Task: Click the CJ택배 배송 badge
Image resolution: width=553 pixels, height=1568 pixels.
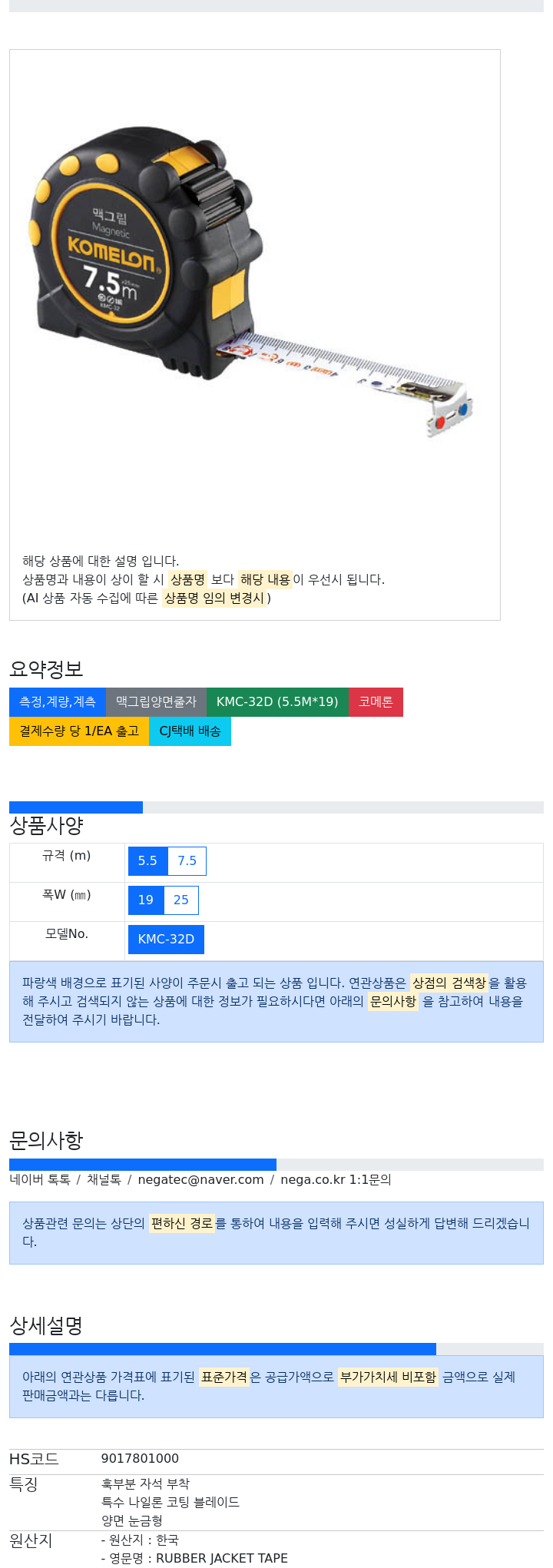Action: (x=190, y=731)
